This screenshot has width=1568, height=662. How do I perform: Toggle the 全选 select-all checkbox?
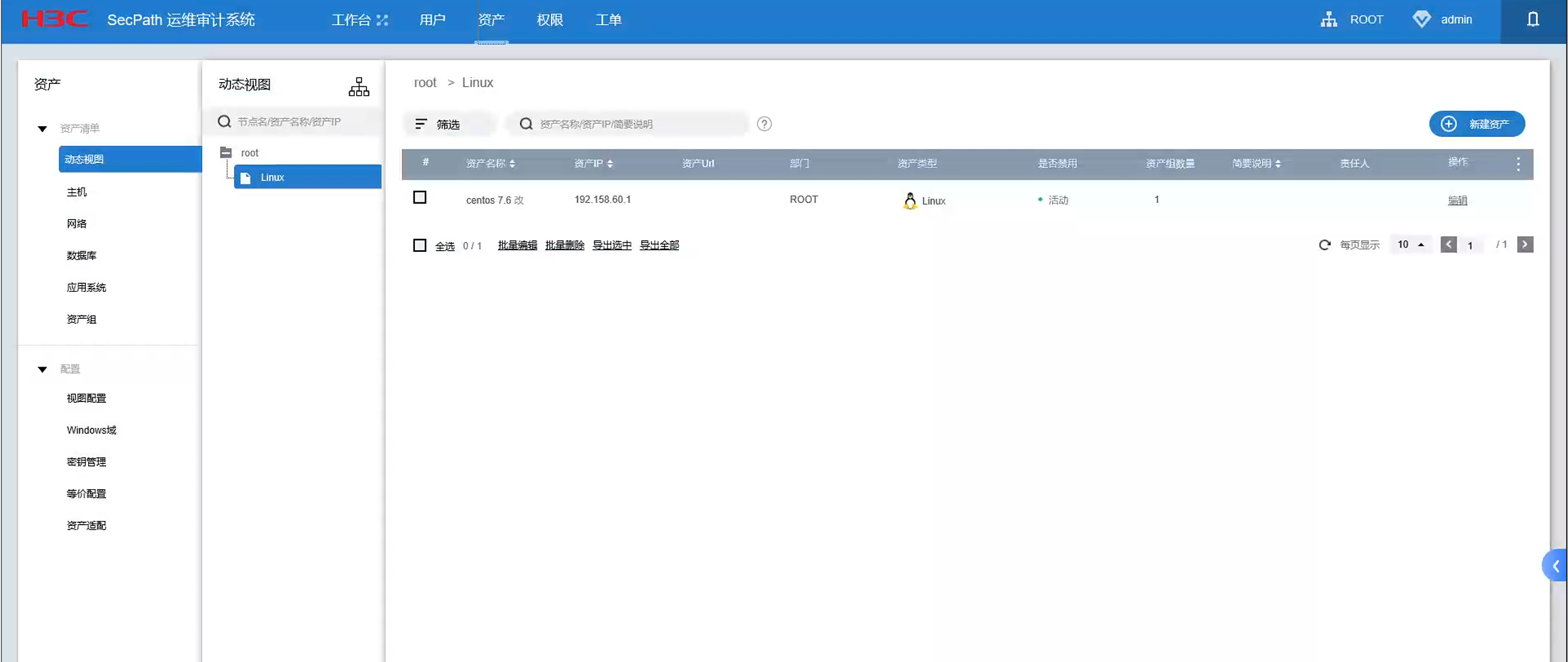[420, 245]
